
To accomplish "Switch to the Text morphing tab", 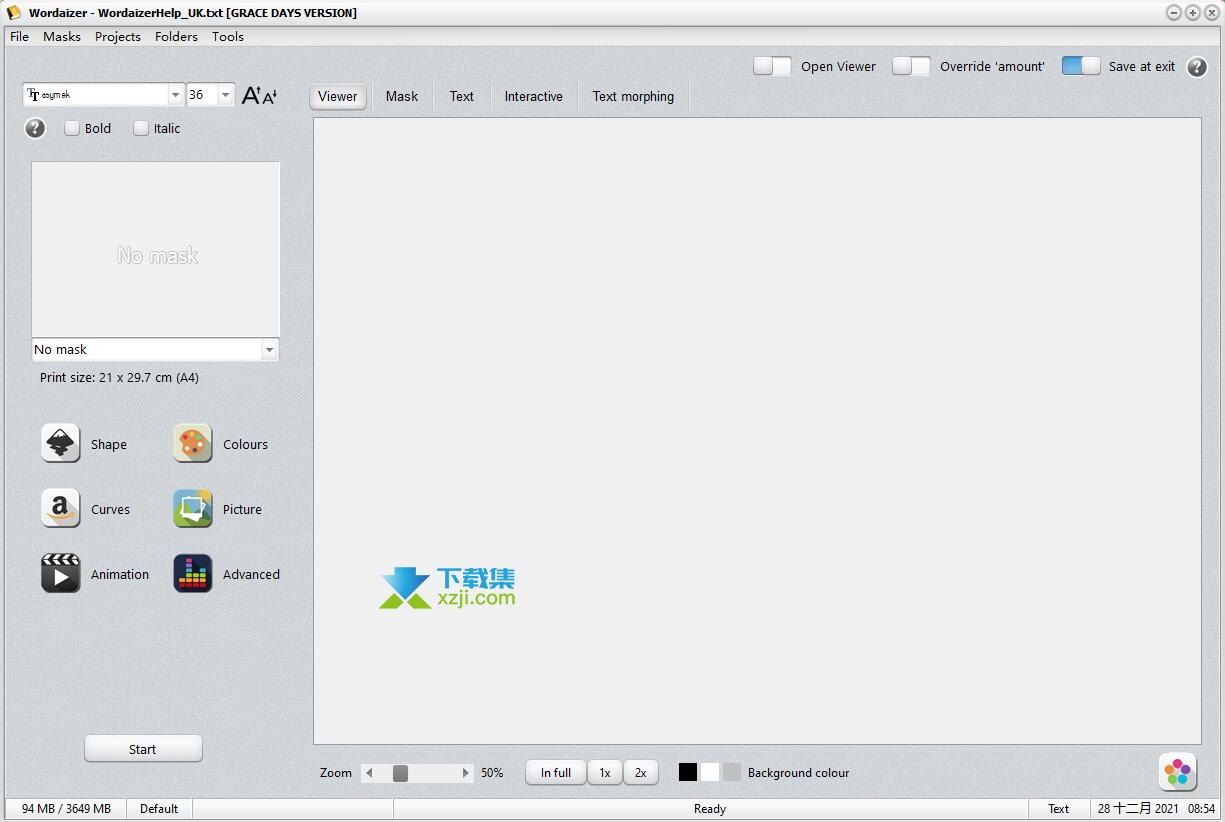I will pos(633,96).
